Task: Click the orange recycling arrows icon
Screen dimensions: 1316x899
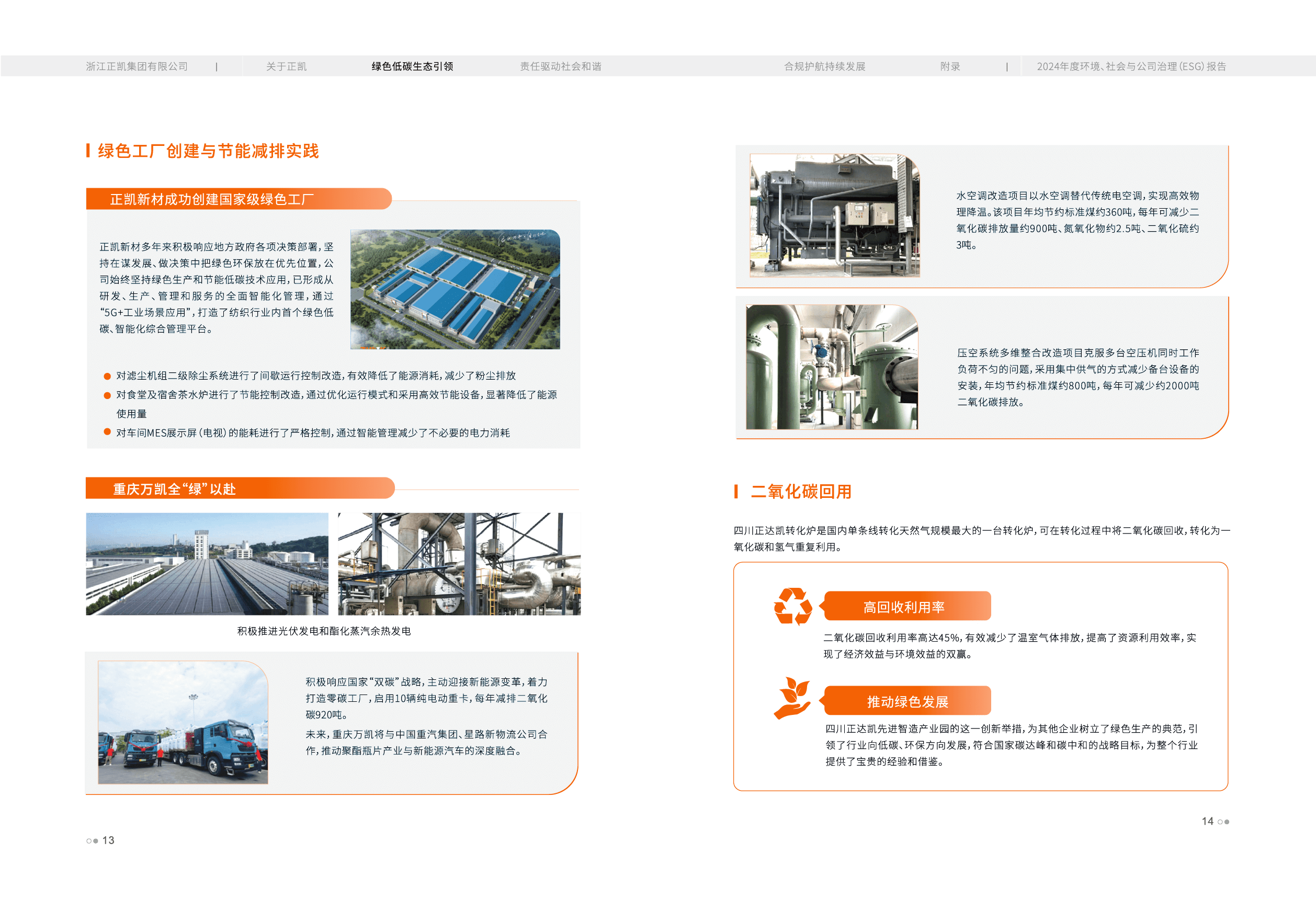Action: 793,606
